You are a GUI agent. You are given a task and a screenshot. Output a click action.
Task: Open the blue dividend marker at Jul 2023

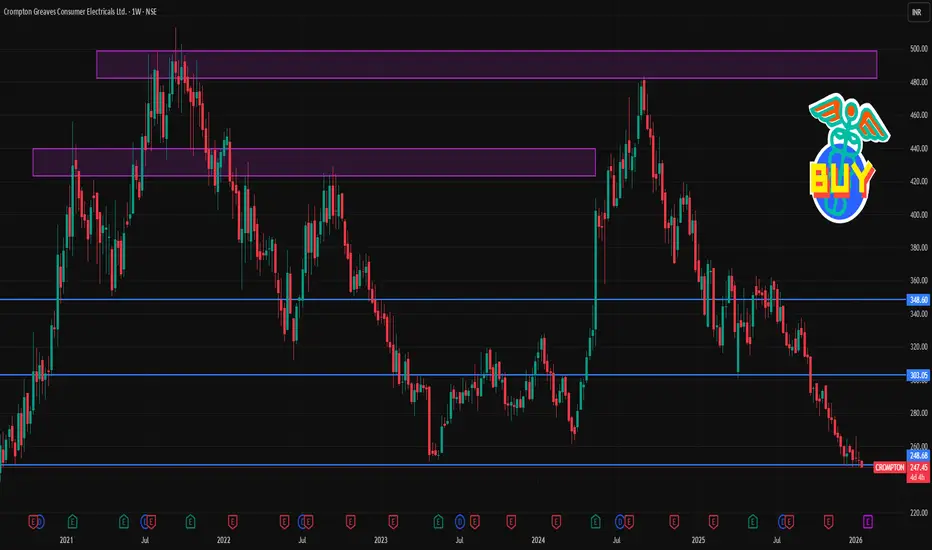click(459, 522)
